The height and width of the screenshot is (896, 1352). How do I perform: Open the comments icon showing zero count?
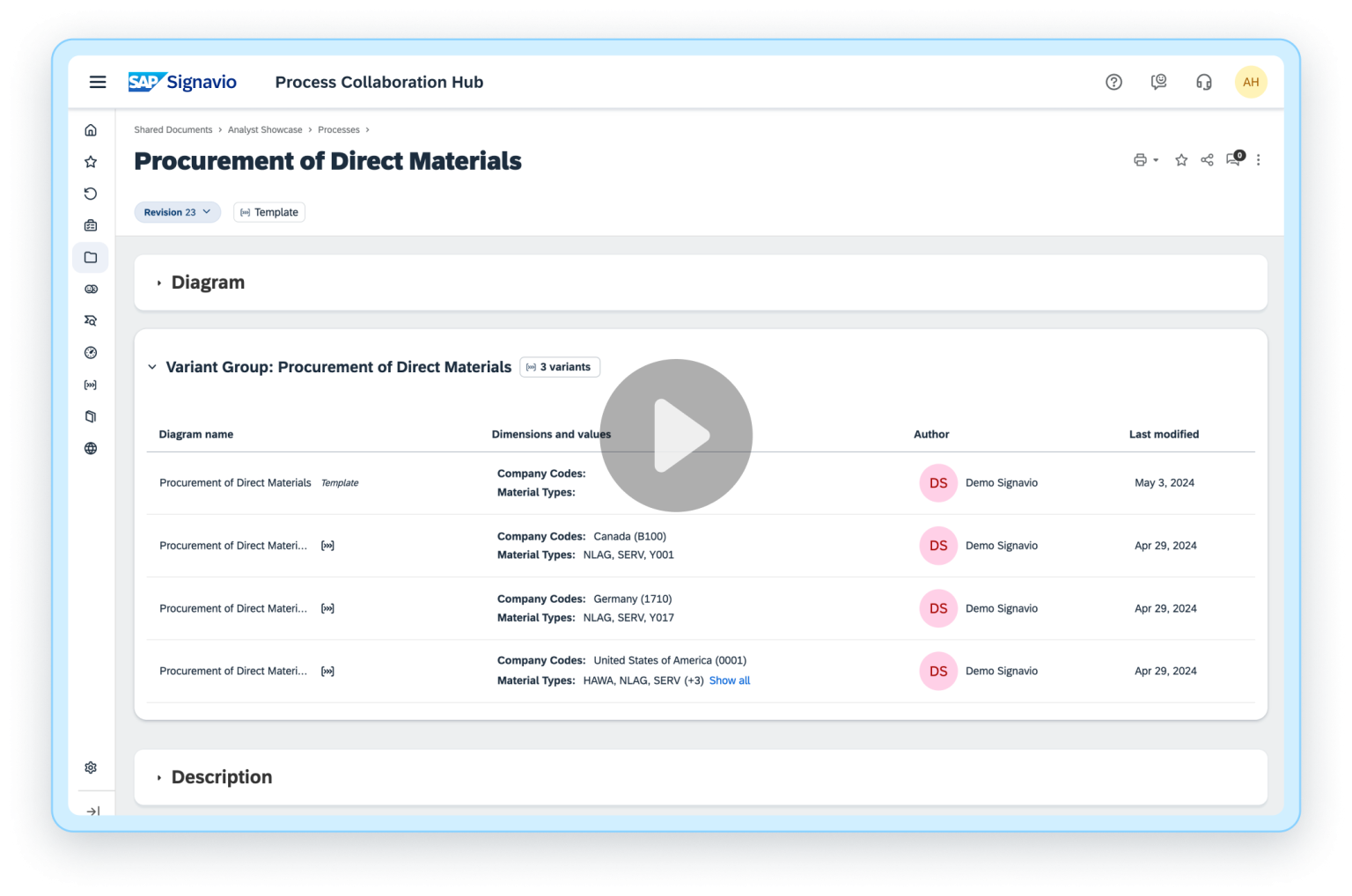pos(1232,160)
